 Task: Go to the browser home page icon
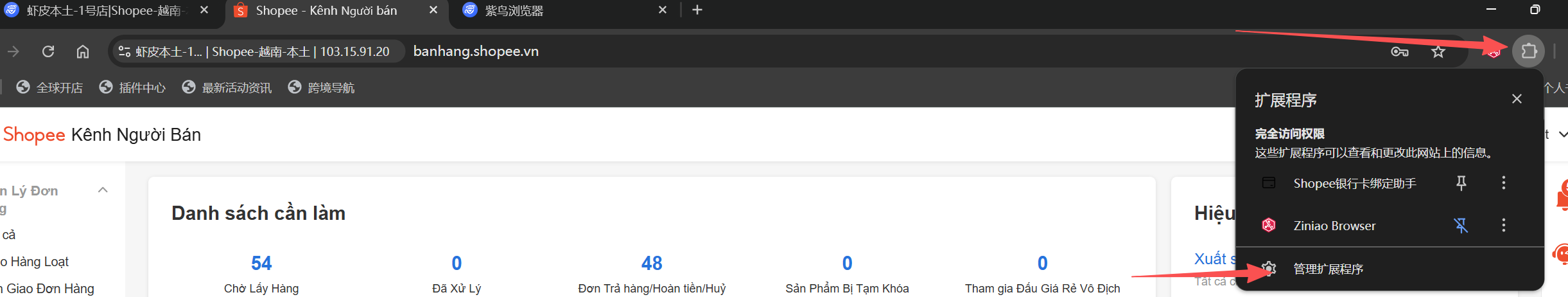pyautogui.click(x=83, y=51)
